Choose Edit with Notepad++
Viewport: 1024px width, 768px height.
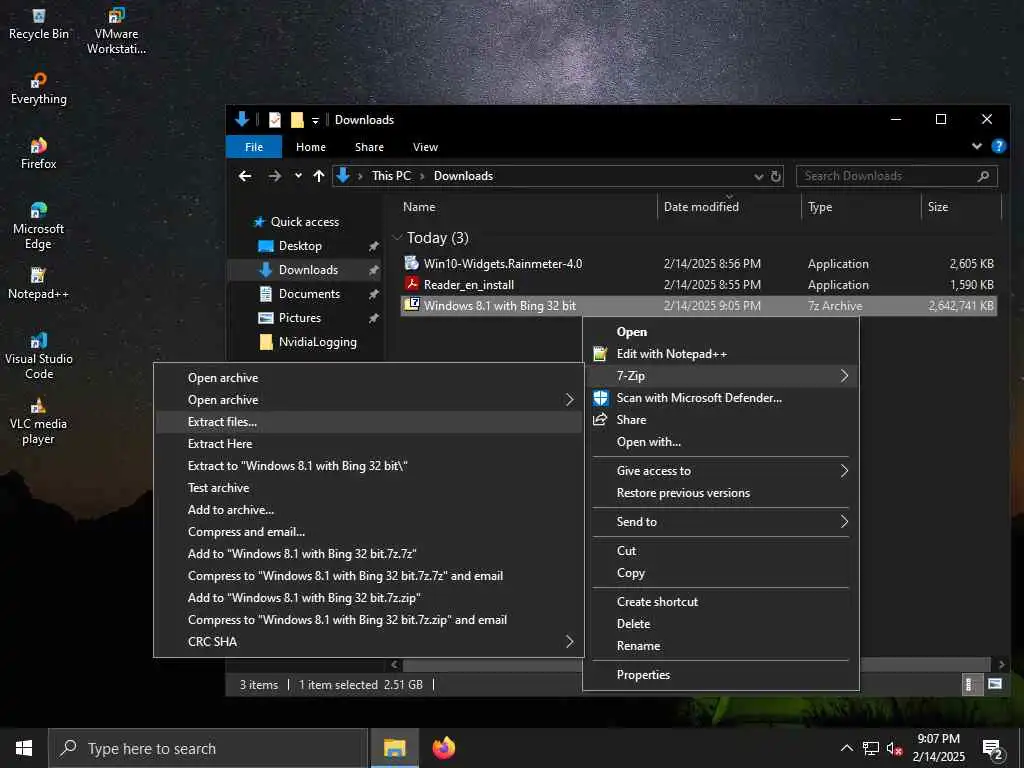[x=721, y=354]
